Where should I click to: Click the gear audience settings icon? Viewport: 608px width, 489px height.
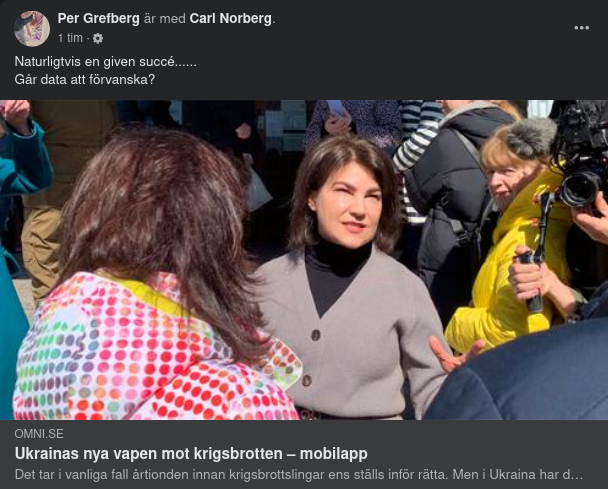point(98,38)
